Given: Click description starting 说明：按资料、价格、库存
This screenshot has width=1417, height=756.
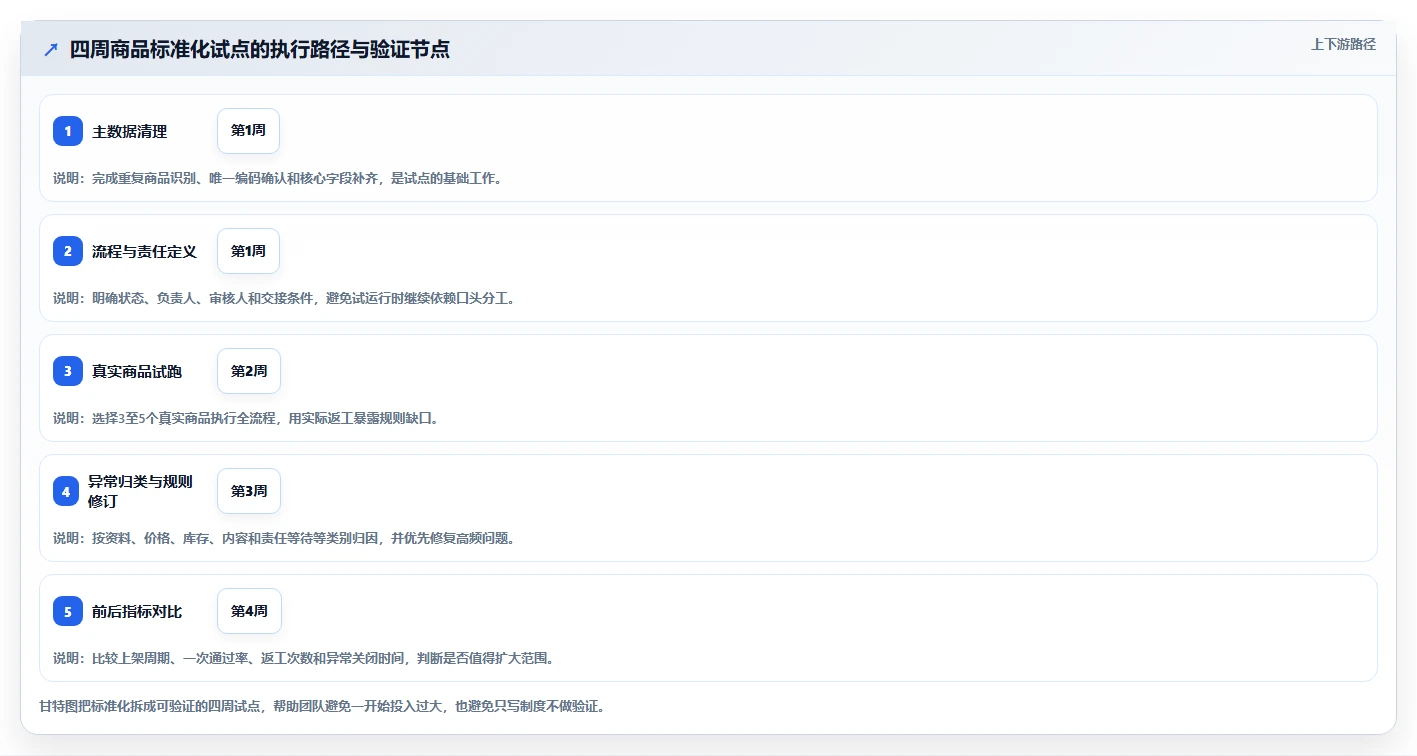Looking at the screenshot, I should coord(285,538).
